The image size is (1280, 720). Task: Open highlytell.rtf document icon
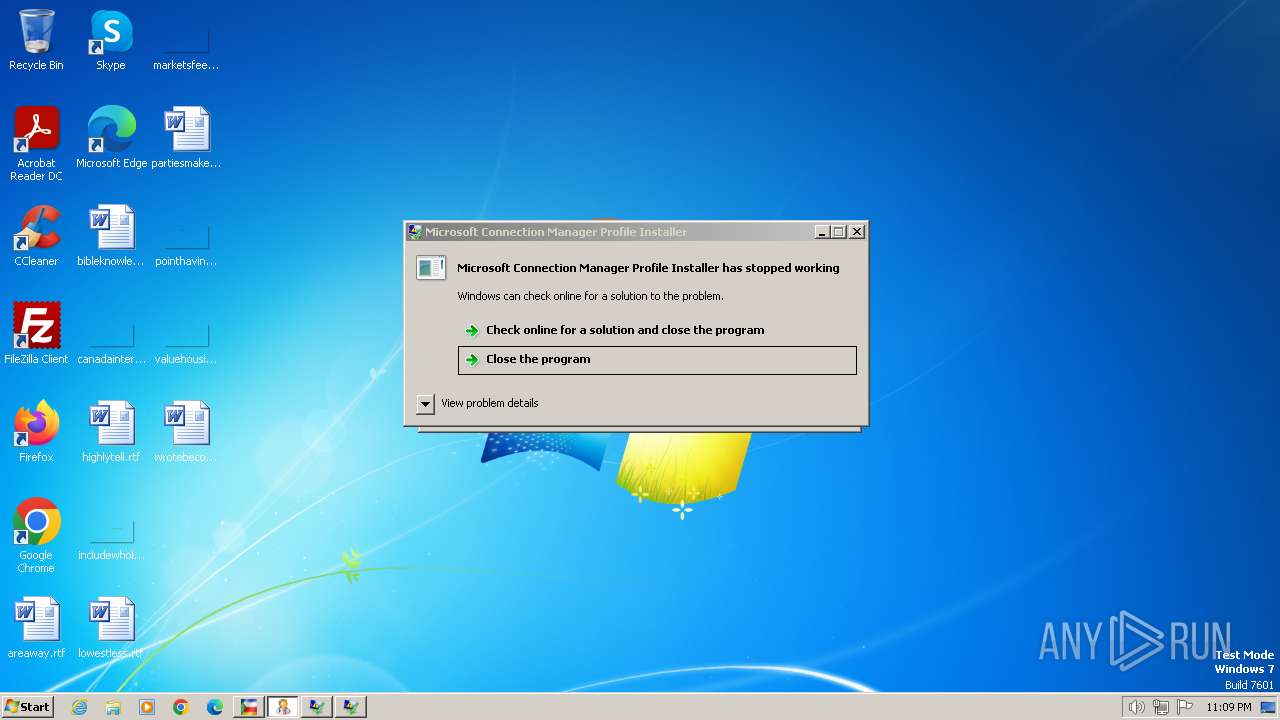[x=111, y=431]
